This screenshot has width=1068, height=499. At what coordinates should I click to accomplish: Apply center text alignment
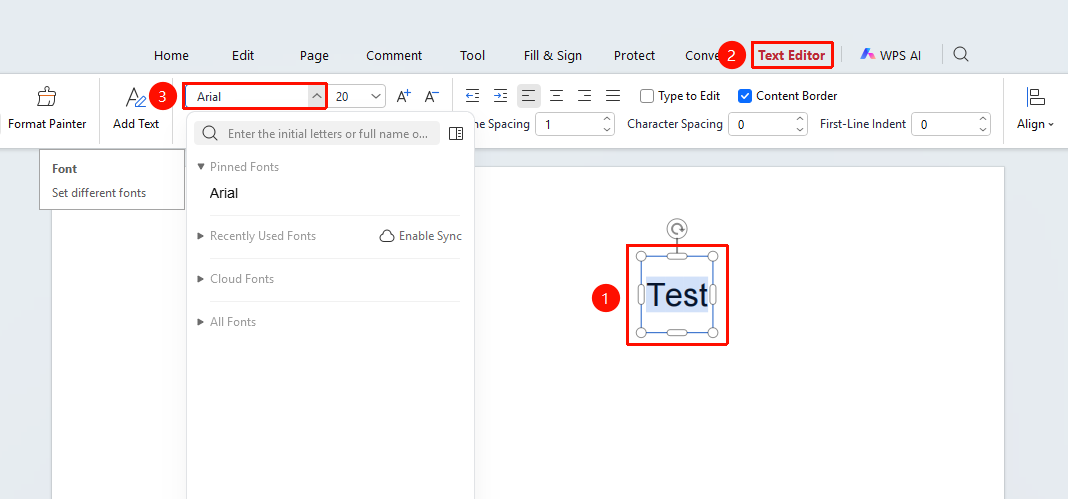tap(556, 96)
